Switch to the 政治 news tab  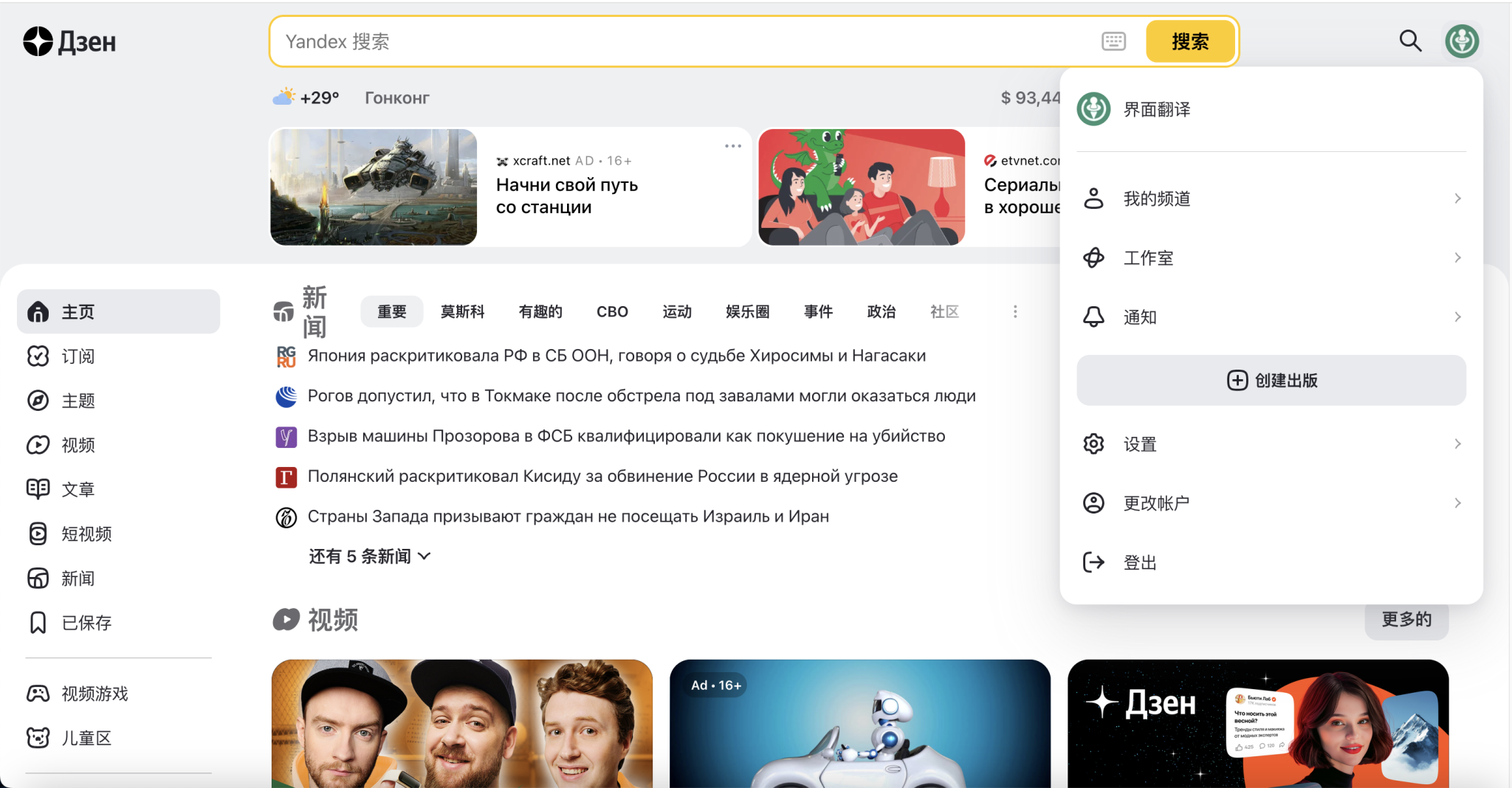tap(882, 311)
